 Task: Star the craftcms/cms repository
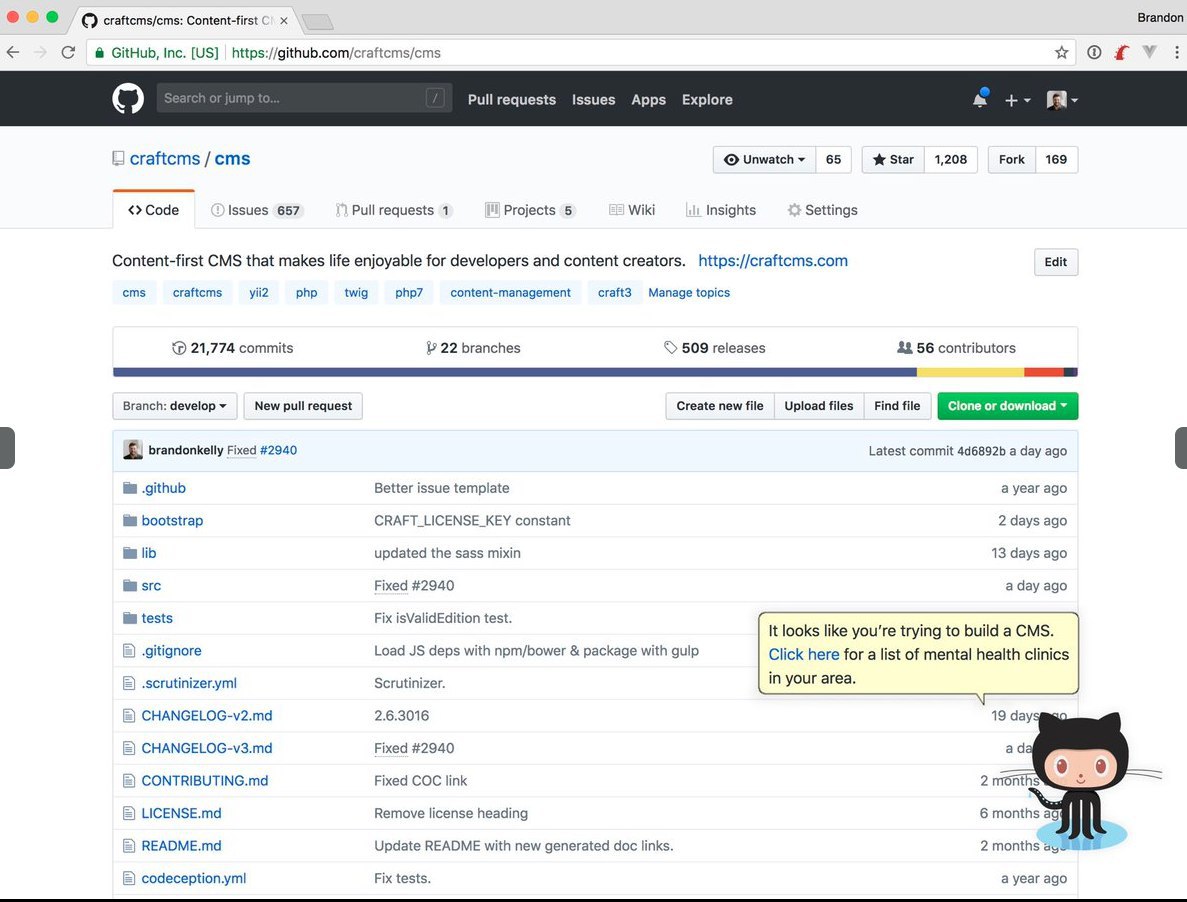point(893,160)
